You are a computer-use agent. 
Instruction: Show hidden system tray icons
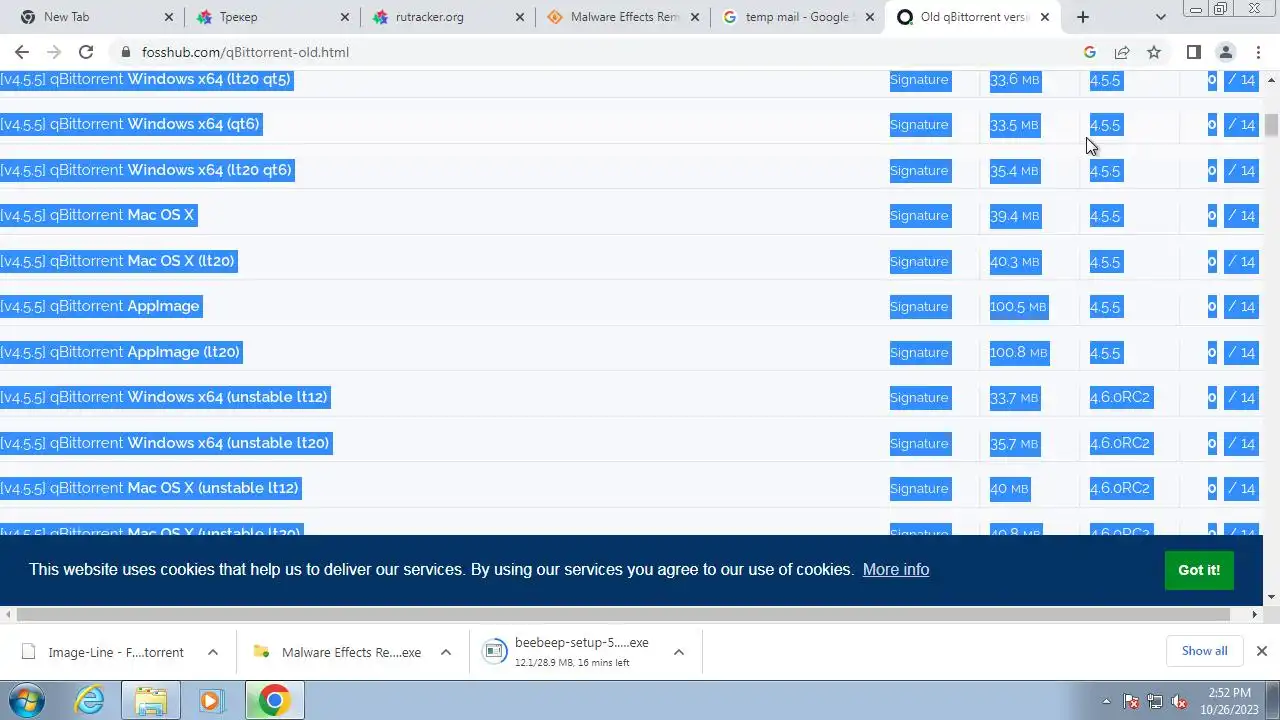pyautogui.click(x=1106, y=702)
